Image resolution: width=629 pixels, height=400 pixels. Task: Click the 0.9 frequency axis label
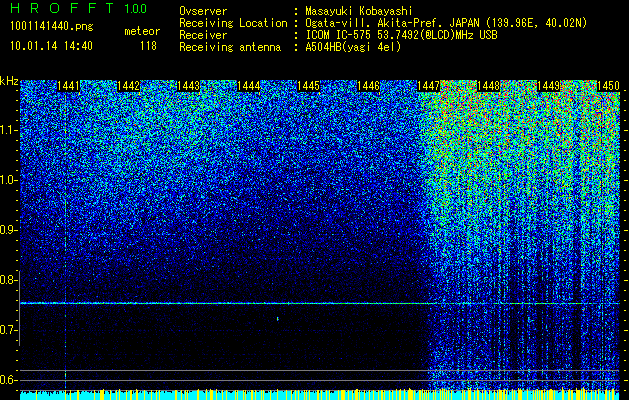[x=8, y=230]
